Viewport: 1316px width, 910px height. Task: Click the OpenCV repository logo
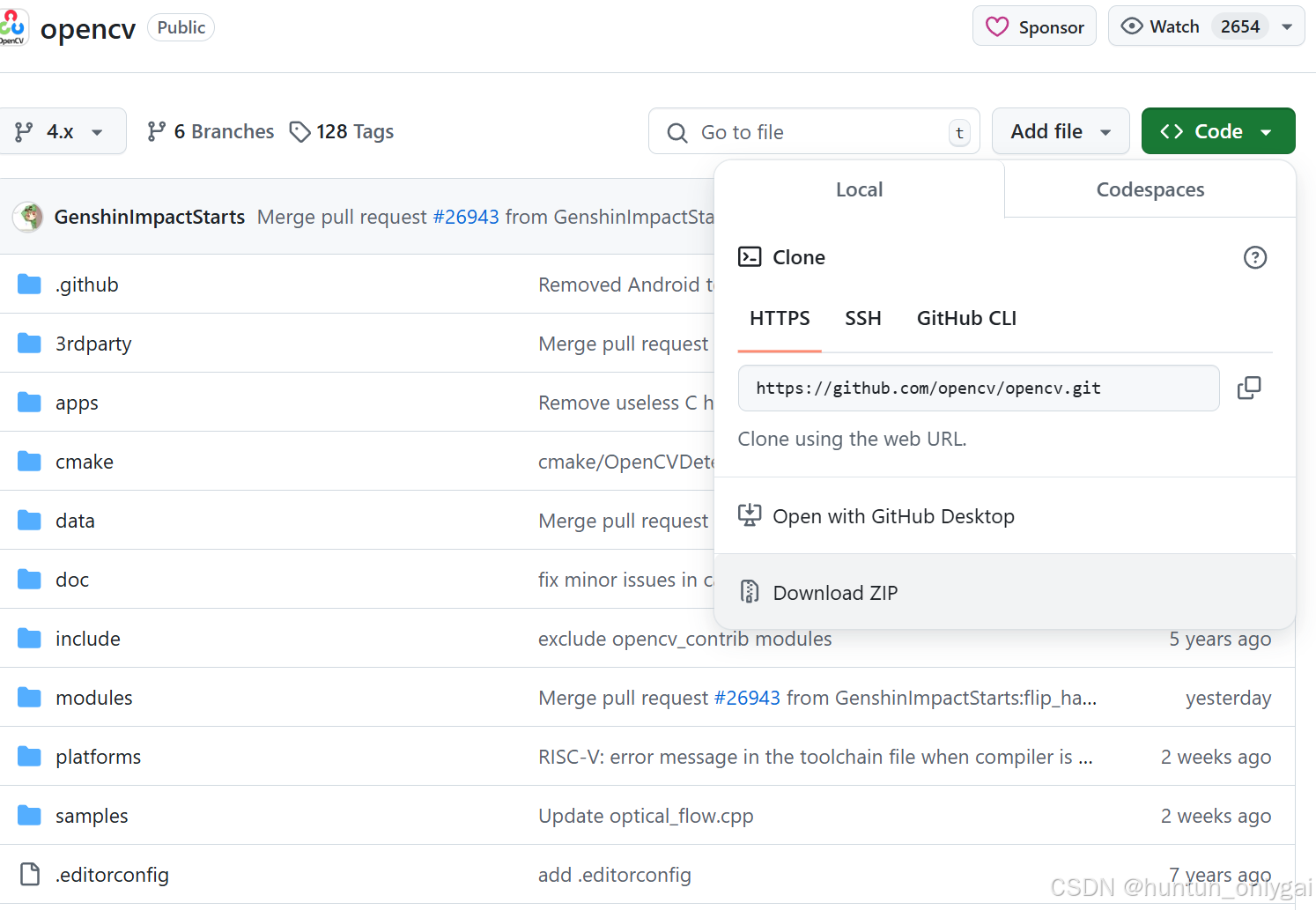tap(12, 26)
